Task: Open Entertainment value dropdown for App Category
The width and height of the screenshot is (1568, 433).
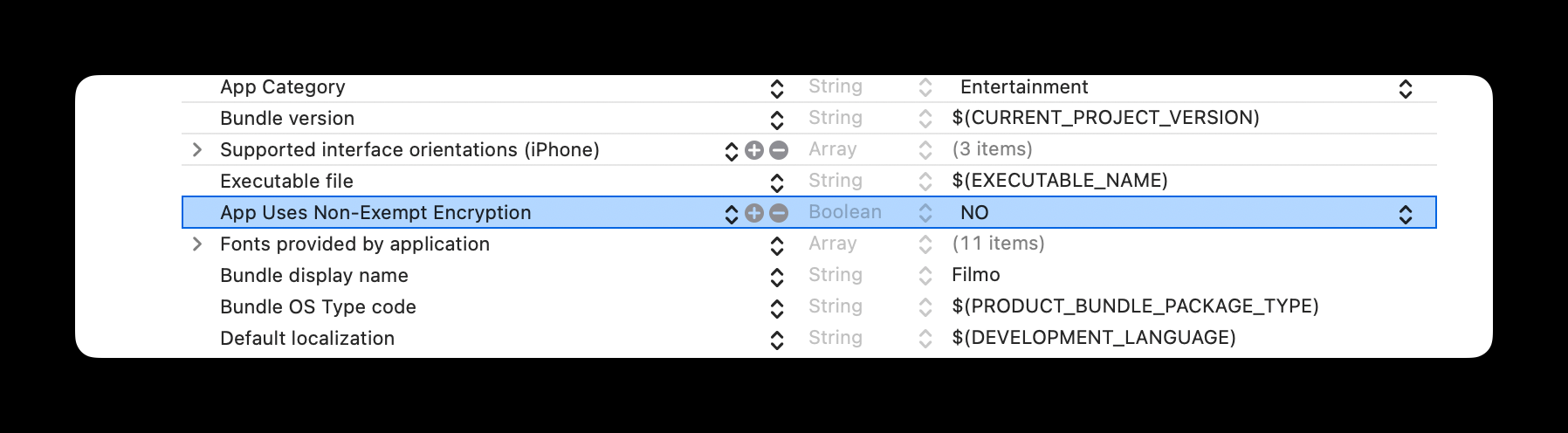Action: pos(1405,88)
